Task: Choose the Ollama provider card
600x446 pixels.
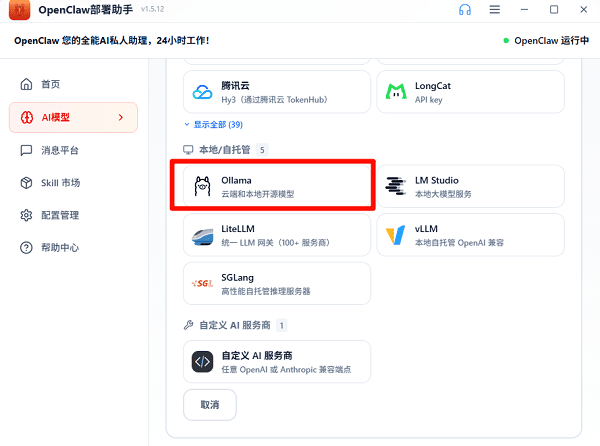Action: pyautogui.click(x=277, y=186)
